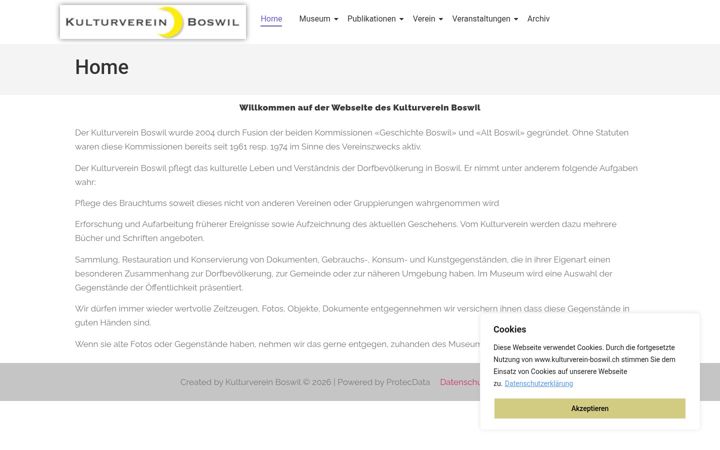
Task: Click the Kulturverein Boswil logo
Action: 153,22
